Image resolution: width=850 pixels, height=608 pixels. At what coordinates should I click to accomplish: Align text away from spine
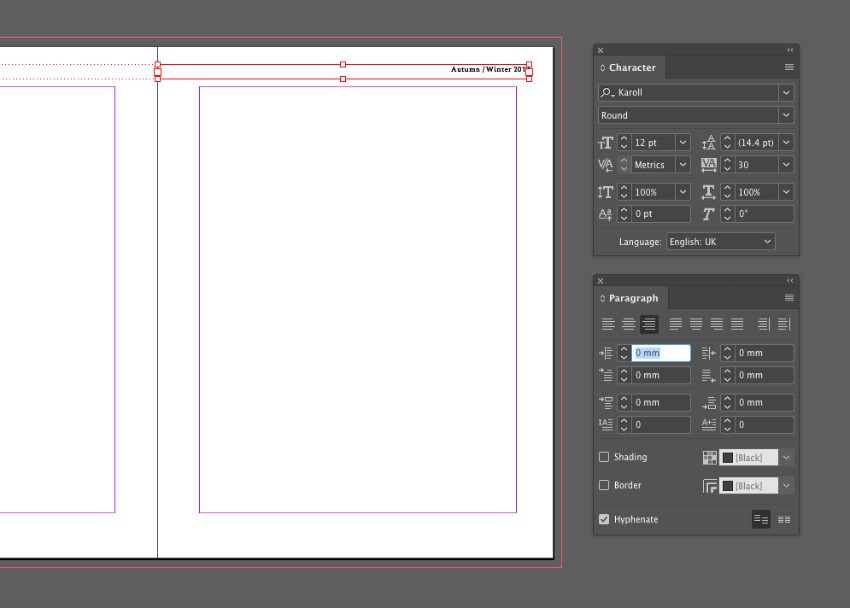[784, 324]
